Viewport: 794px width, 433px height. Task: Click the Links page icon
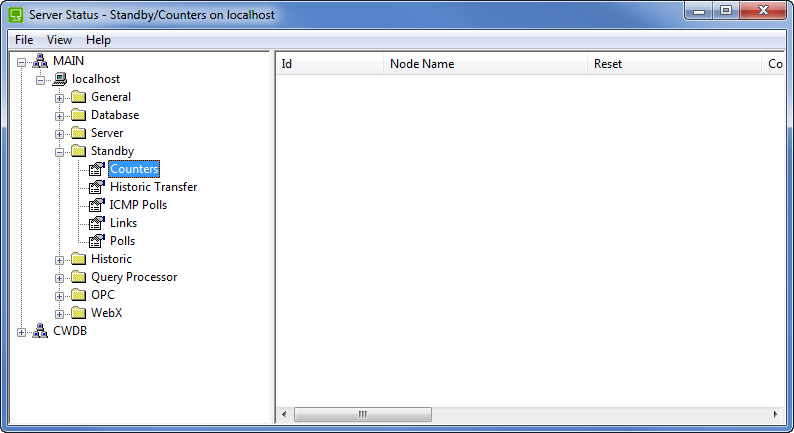pos(97,223)
